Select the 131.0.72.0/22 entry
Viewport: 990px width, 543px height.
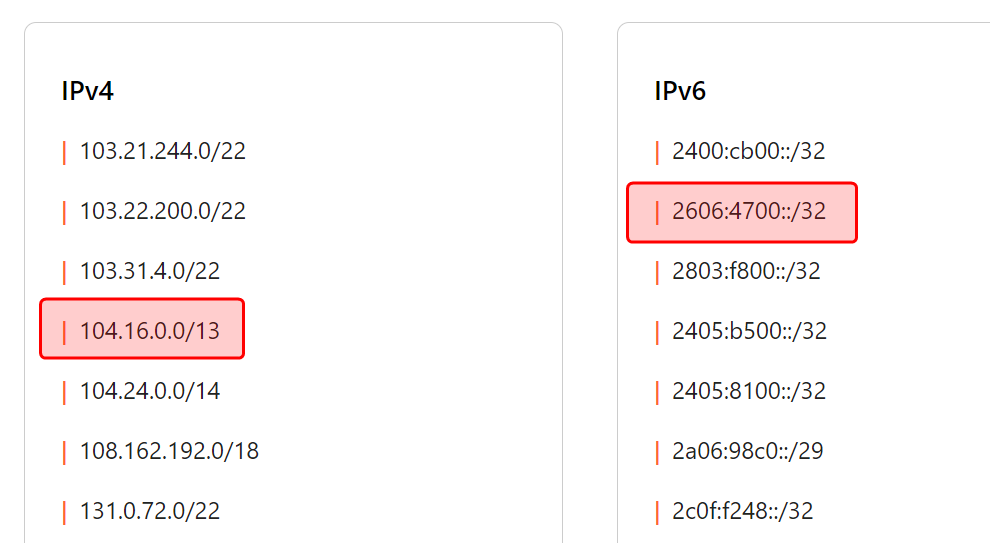coord(150,511)
